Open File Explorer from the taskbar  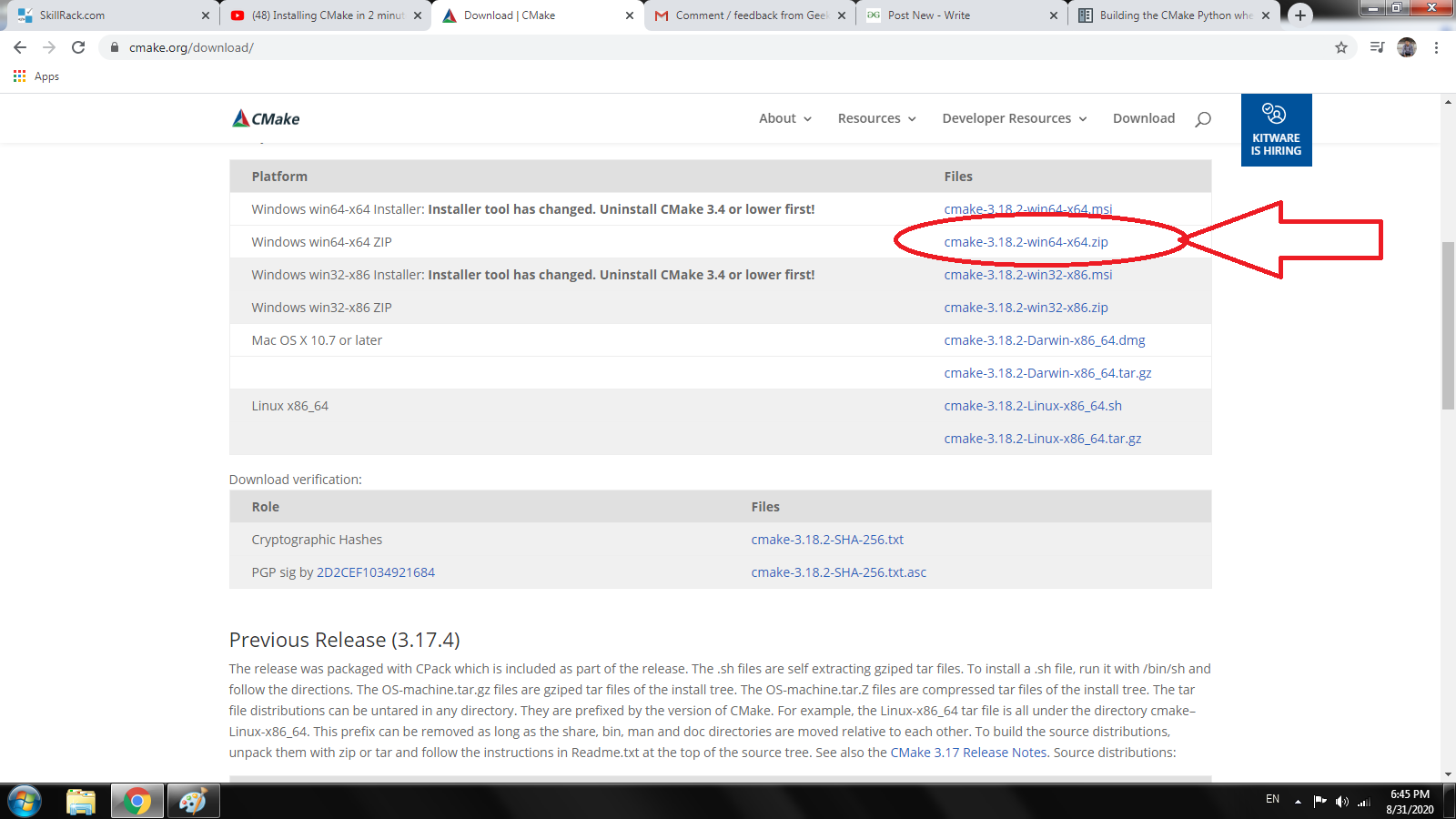pos(81,802)
